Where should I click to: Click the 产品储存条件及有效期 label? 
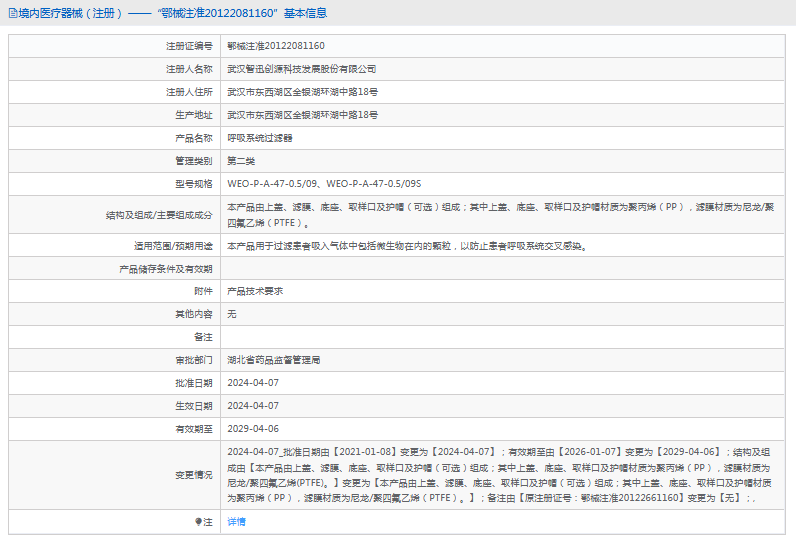point(166,269)
